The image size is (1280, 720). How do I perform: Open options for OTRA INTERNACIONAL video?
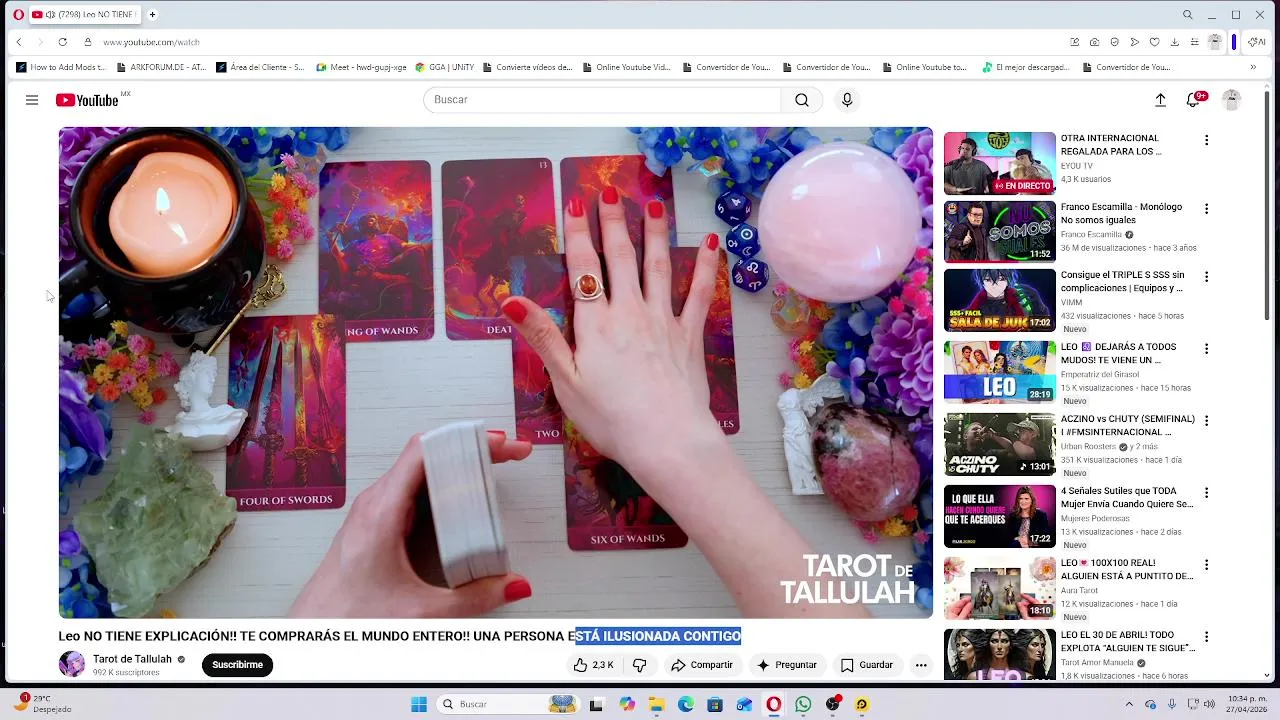point(1206,140)
